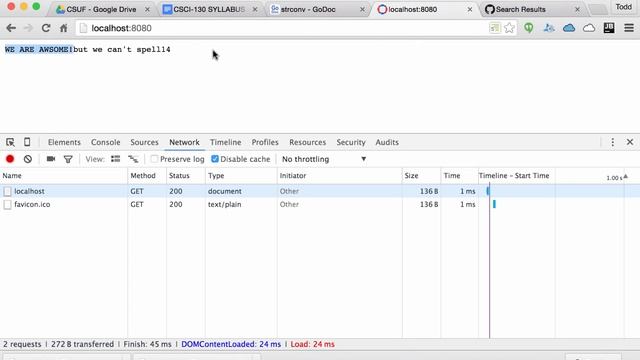
Task: Activate the DevTools inspect element picker
Action: [10, 142]
